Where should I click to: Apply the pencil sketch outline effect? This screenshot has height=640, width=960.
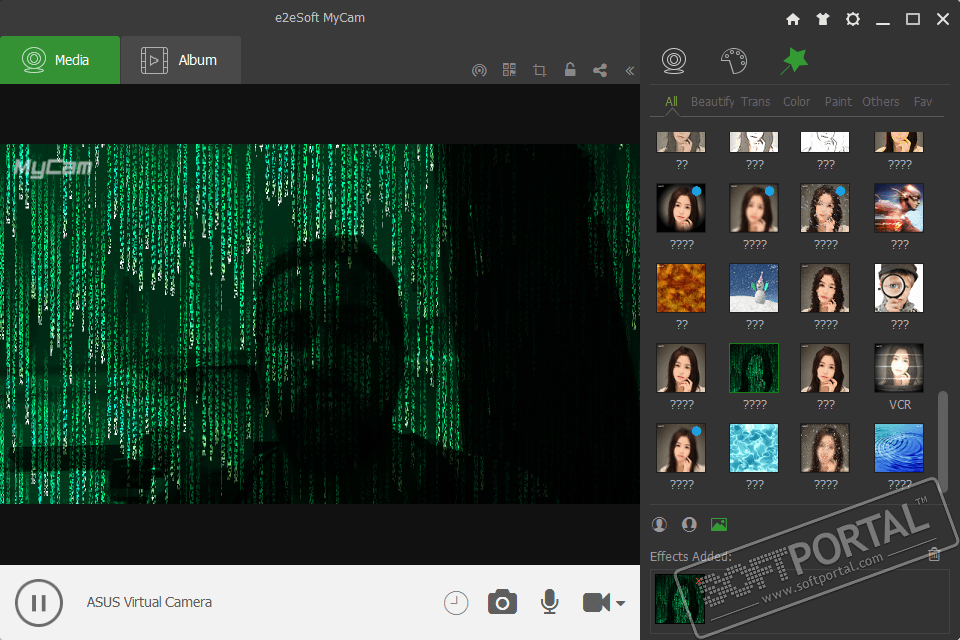[825, 142]
